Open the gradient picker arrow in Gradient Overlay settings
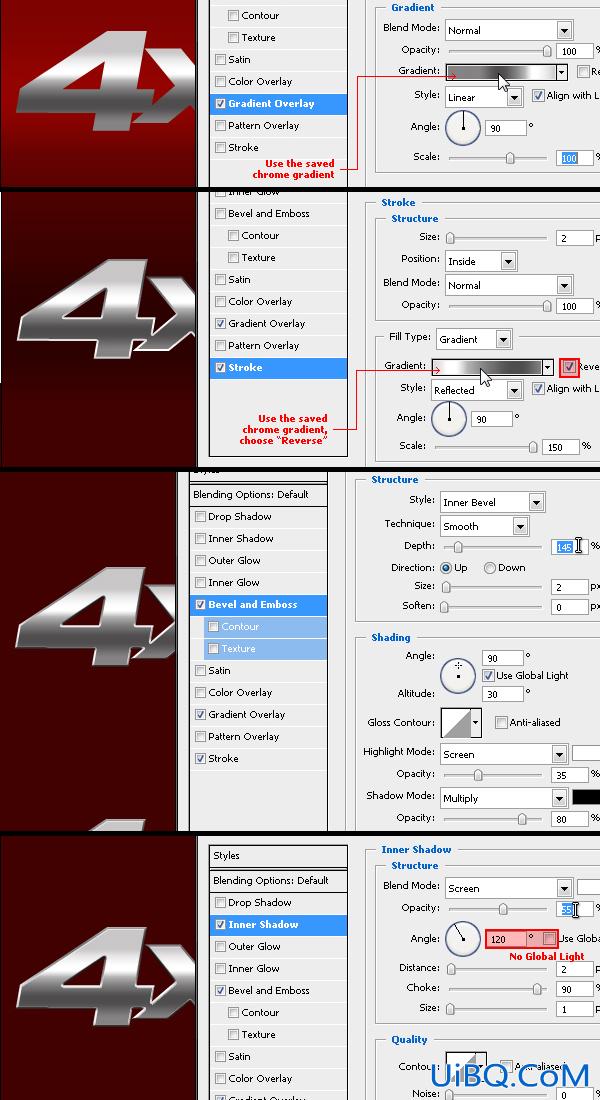 pyautogui.click(x=561, y=72)
